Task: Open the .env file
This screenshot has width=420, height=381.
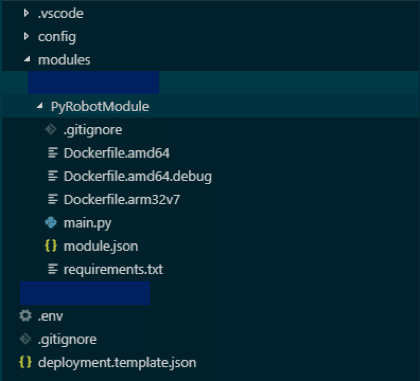Action: [50, 316]
